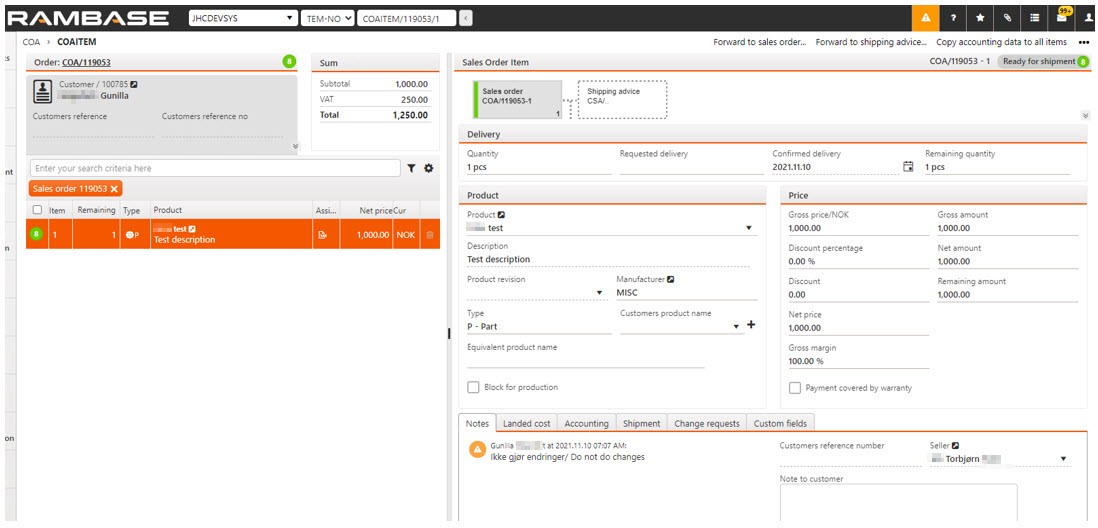This screenshot has width=1098, height=528.
Task: Expand the Product revision dropdown
Action: pyautogui.click(x=600, y=293)
